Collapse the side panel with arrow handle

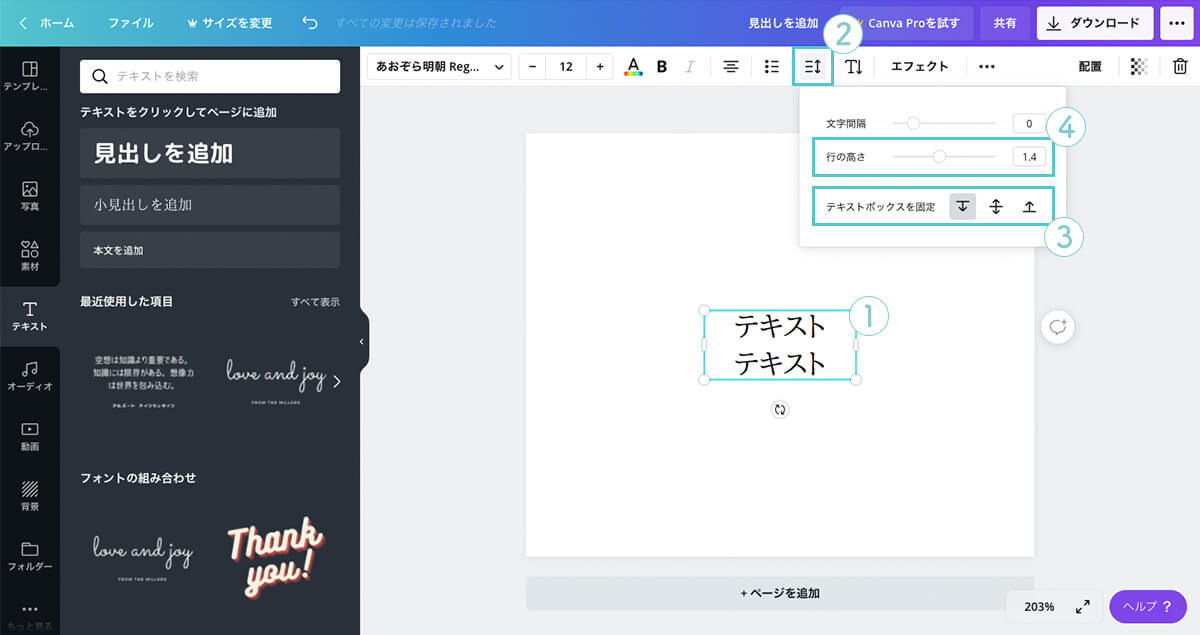point(362,341)
